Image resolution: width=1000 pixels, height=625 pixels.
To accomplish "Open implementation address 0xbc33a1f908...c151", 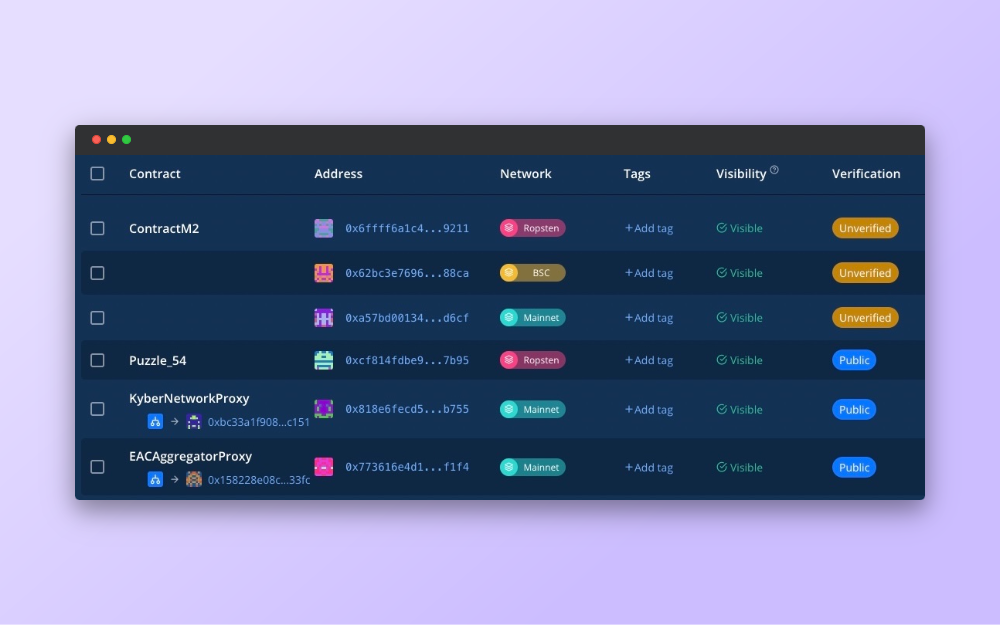I will pyautogui.click(x=259, y=422).
